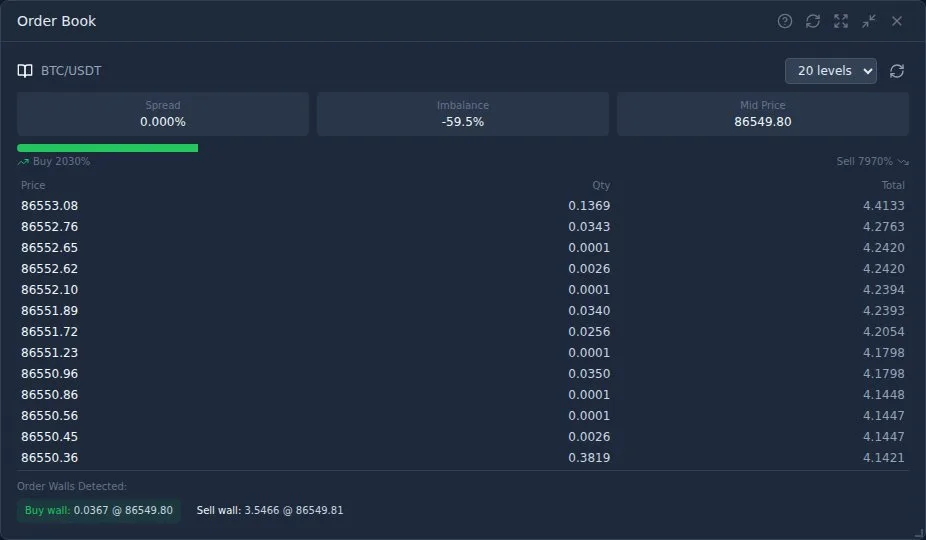Screen dimensions: 926x540
Task: Click quantity 0.3819 cell
Action: point(589,458)
